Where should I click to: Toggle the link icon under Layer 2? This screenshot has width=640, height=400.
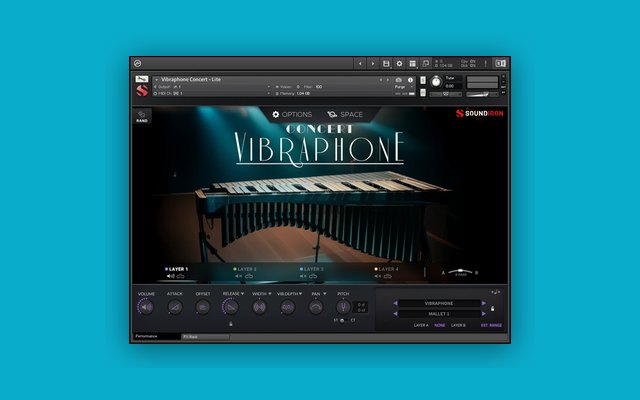(249, 276)
